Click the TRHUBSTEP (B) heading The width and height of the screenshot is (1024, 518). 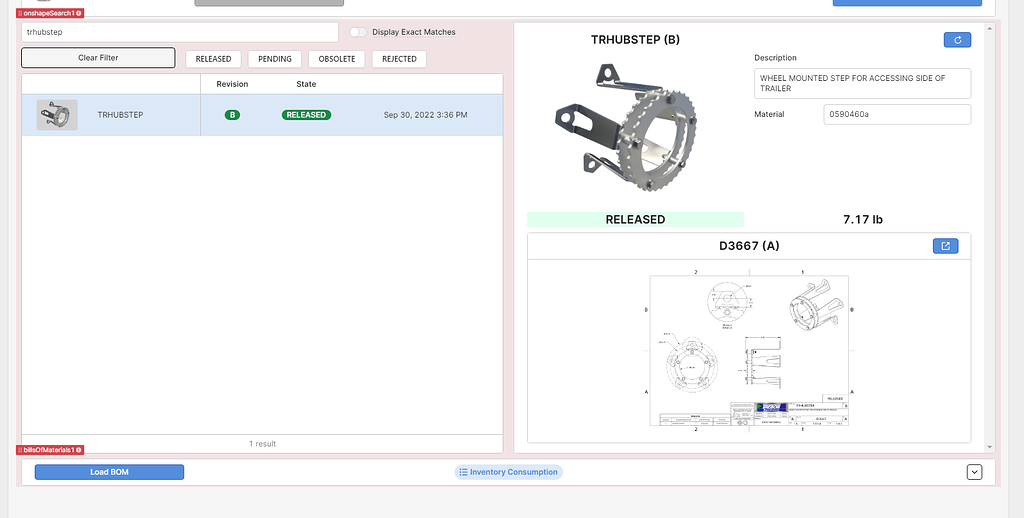pyautogui.click(x=635, y=40)
